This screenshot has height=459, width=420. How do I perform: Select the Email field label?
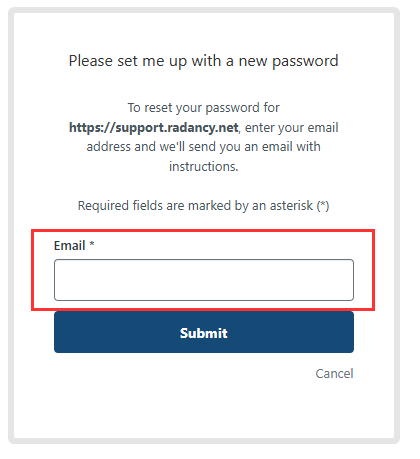(x=70, y=245)
